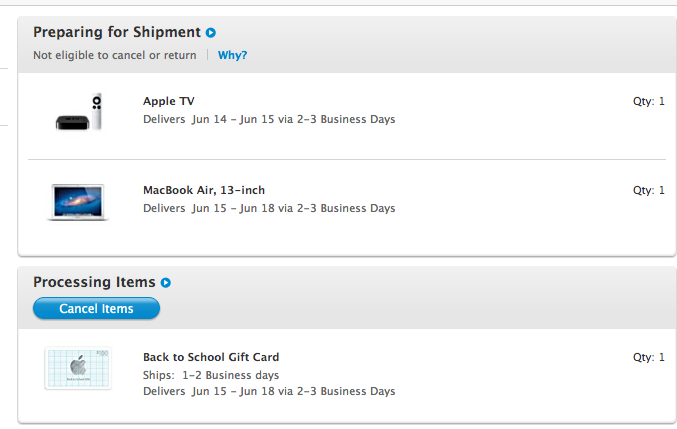Select the gift card image thumbnail
The width and height of the screenshot is (677, 429).
[77, 369]
